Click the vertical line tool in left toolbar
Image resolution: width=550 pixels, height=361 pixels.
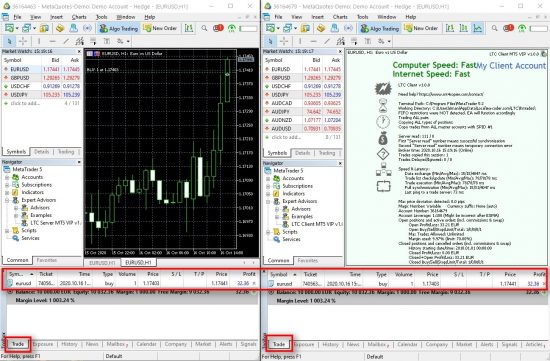tap(39, 41)
